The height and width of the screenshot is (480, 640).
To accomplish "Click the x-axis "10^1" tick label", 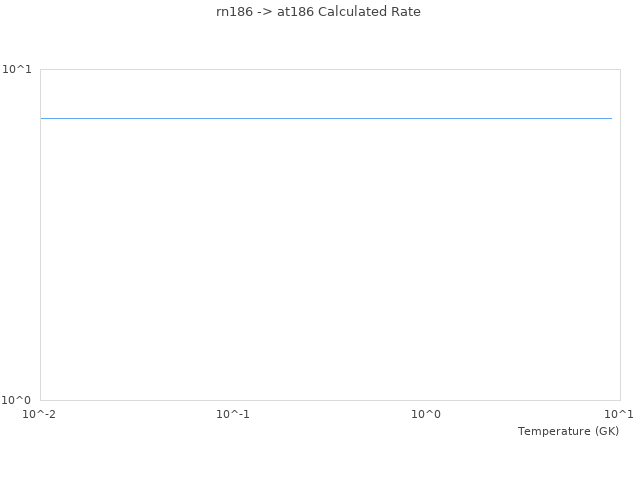I will (x=619, y=414).
